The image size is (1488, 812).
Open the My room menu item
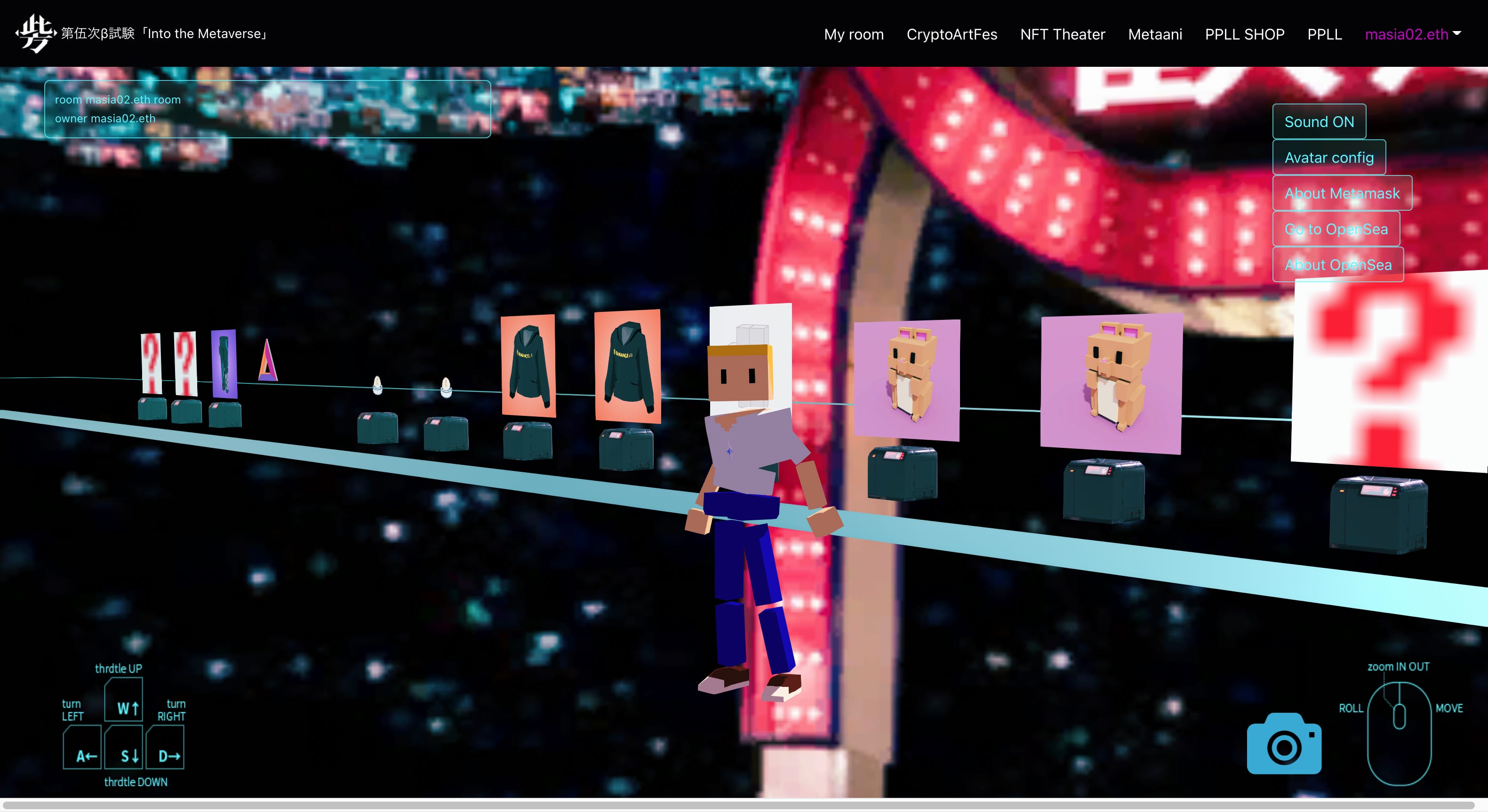tap(853, 34)
